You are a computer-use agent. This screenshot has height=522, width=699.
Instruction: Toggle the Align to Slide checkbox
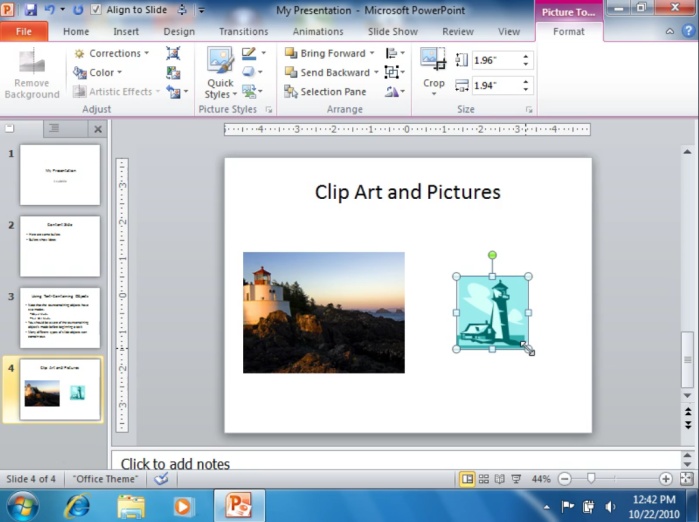[96, 10]
